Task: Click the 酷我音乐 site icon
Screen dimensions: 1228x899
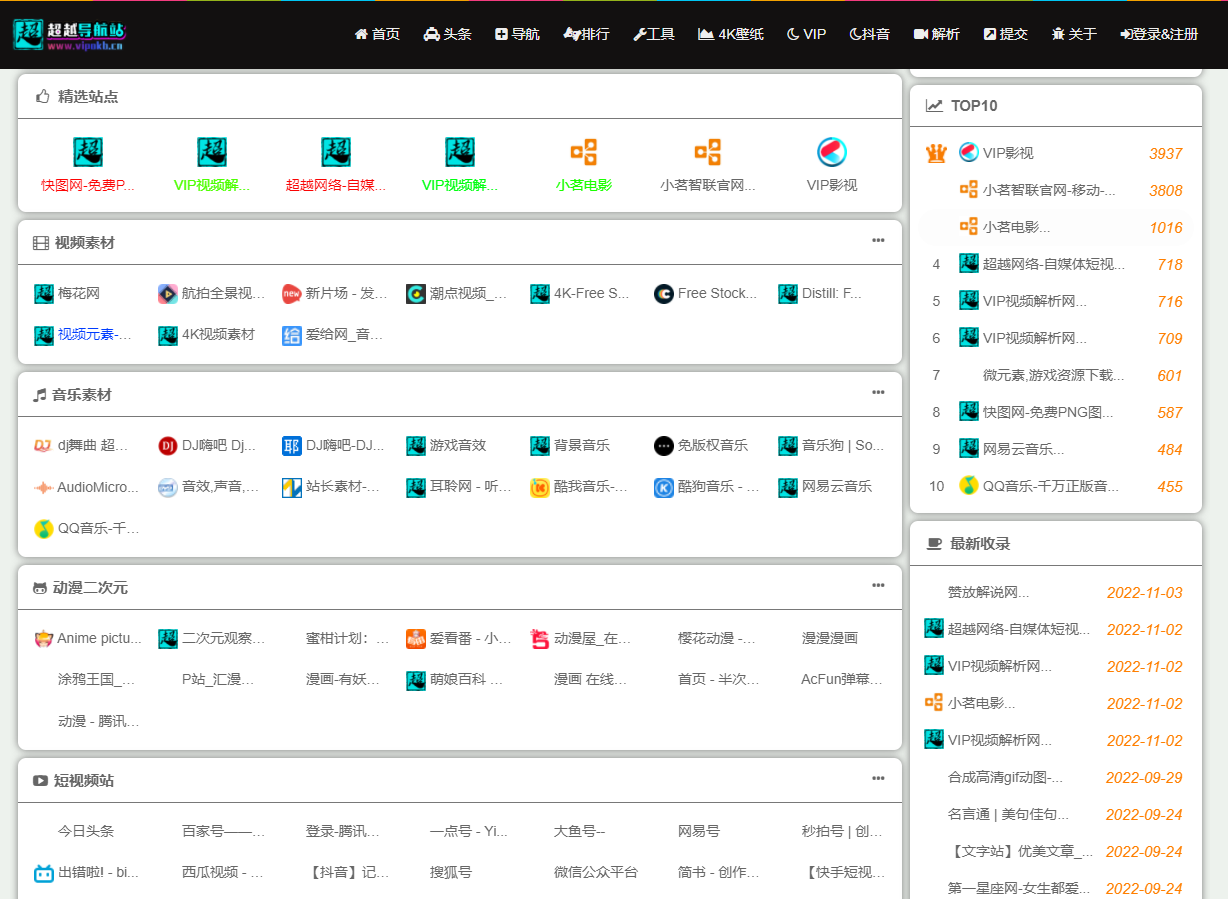Action: click(540, 487)
